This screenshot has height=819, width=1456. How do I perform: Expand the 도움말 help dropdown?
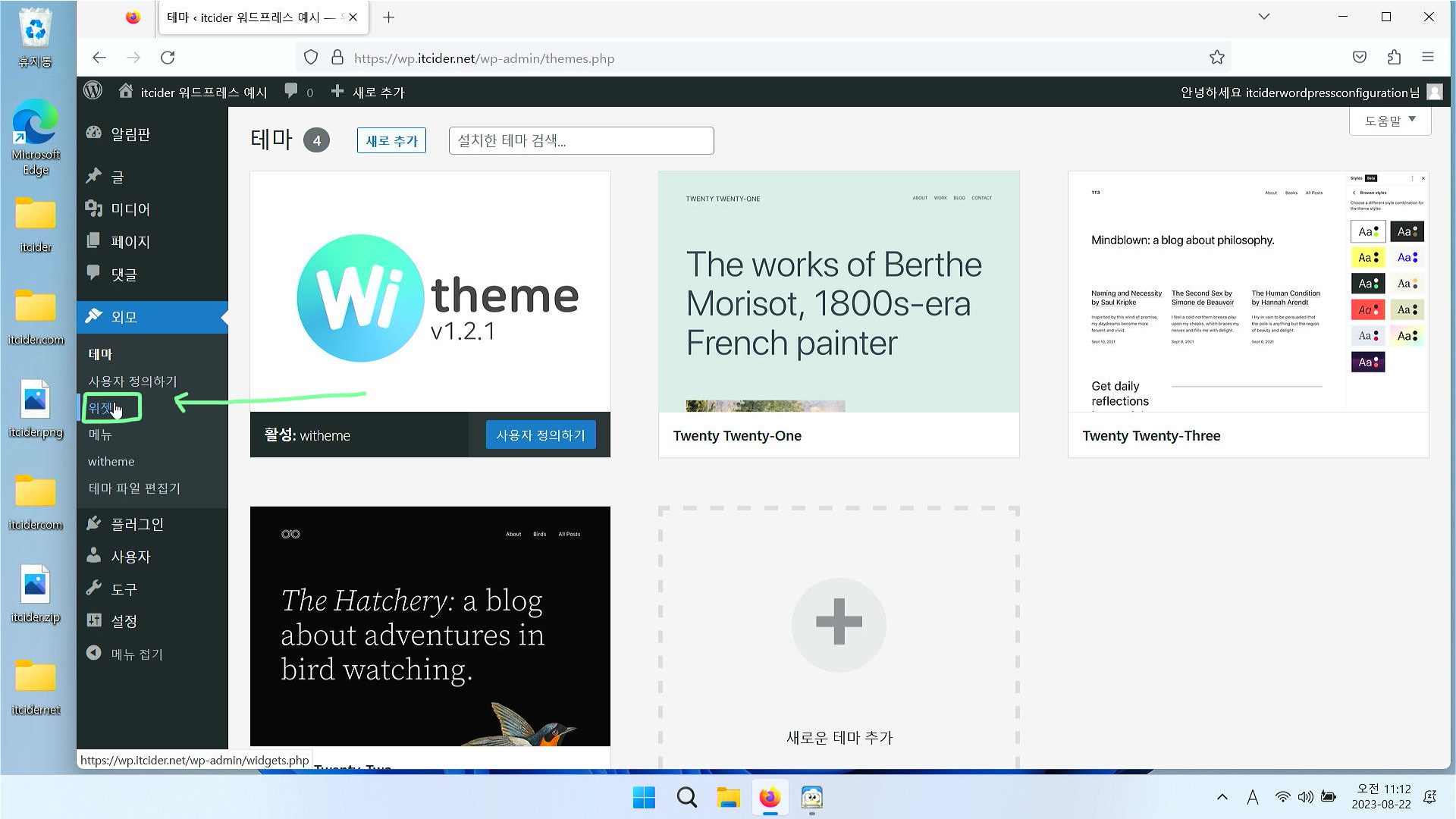pyautogui.click(x=1389, y=121)
